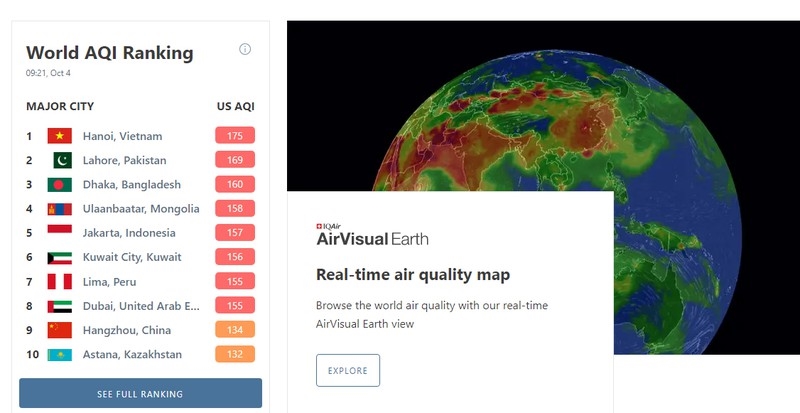The height and width of the screenshot is (413, 800).
Task: Open Jakarta, Indonesia city link
Action: 129,233
